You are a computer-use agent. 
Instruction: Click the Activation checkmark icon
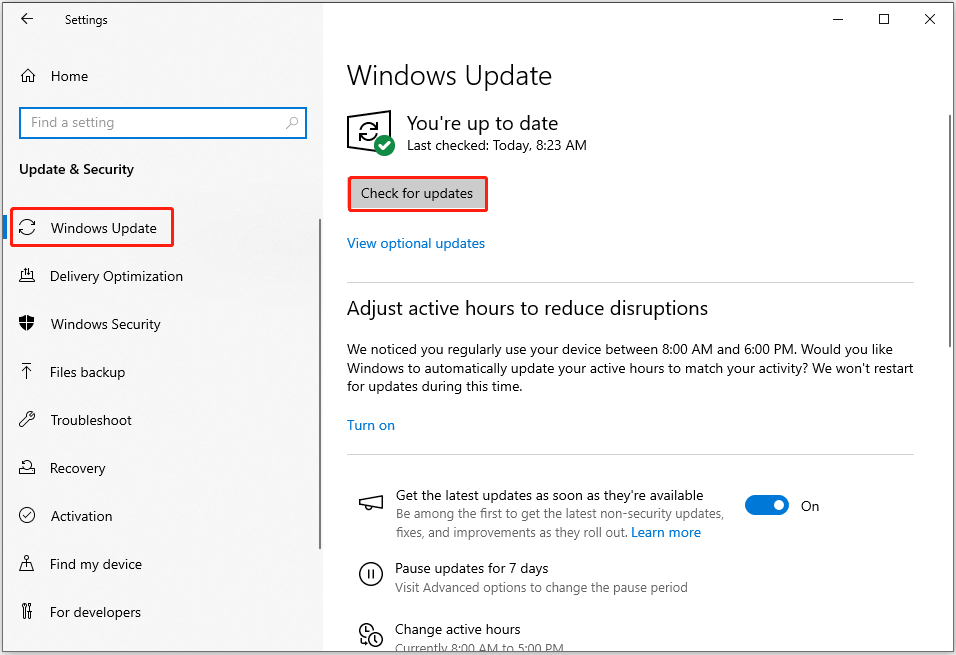(28, 516)
